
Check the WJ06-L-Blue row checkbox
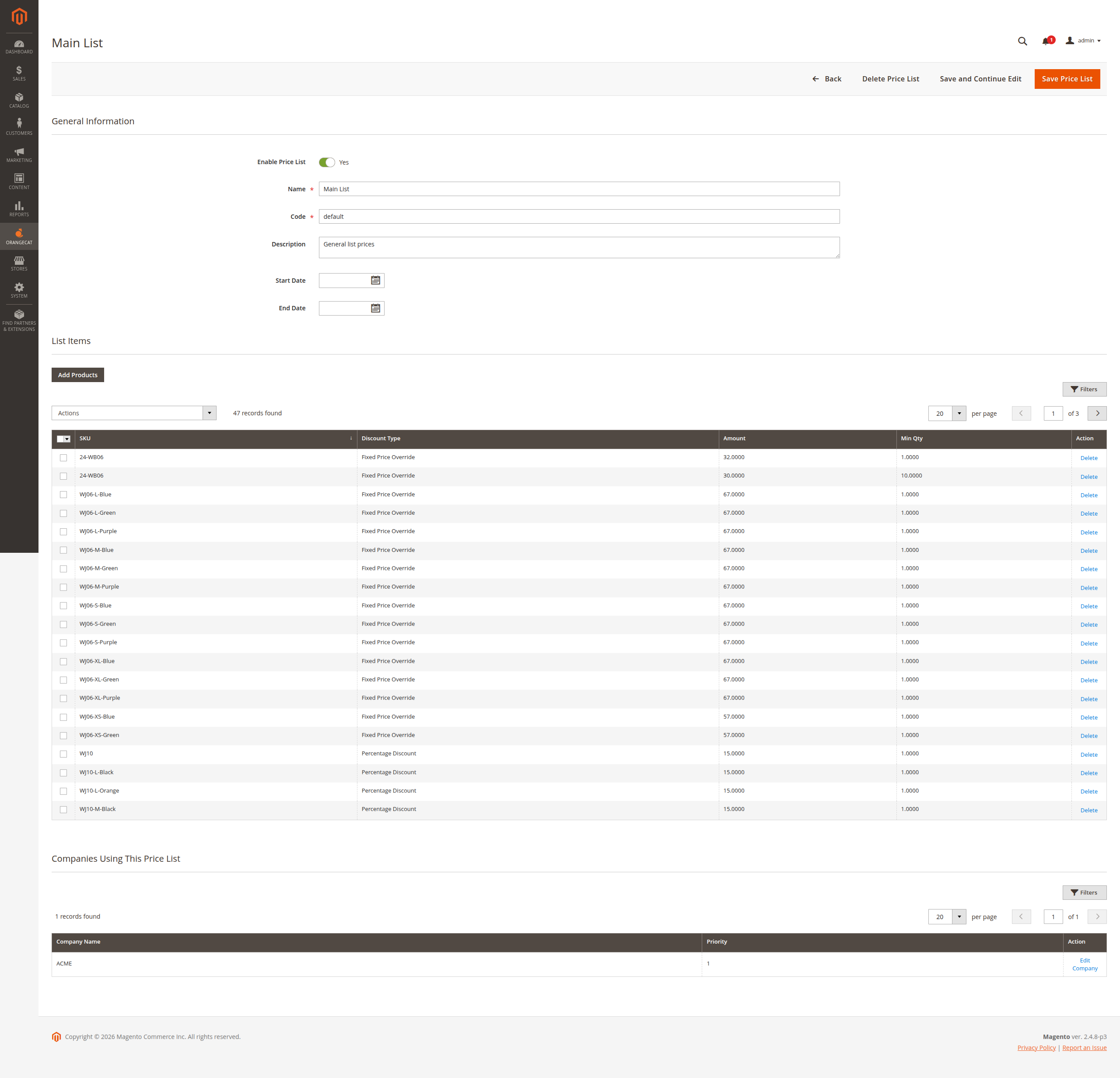(63, 495)
